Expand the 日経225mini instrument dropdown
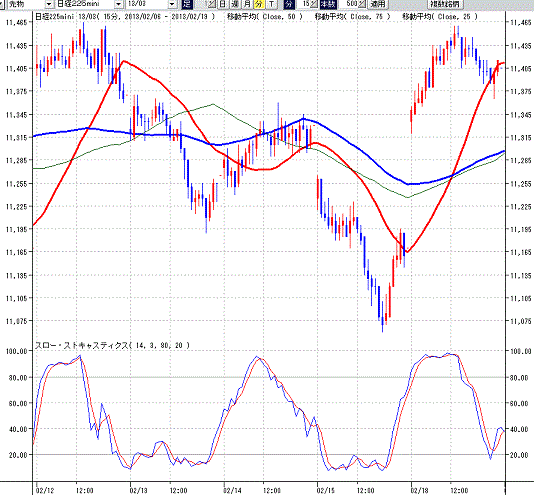This screenshot has height=495, width=534. coord(119,4)
